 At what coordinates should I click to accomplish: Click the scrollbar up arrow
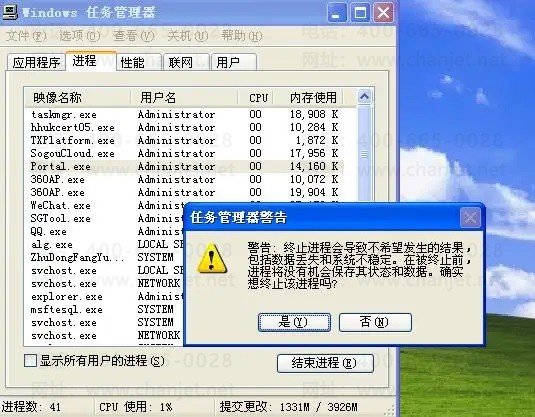point(364,97)
